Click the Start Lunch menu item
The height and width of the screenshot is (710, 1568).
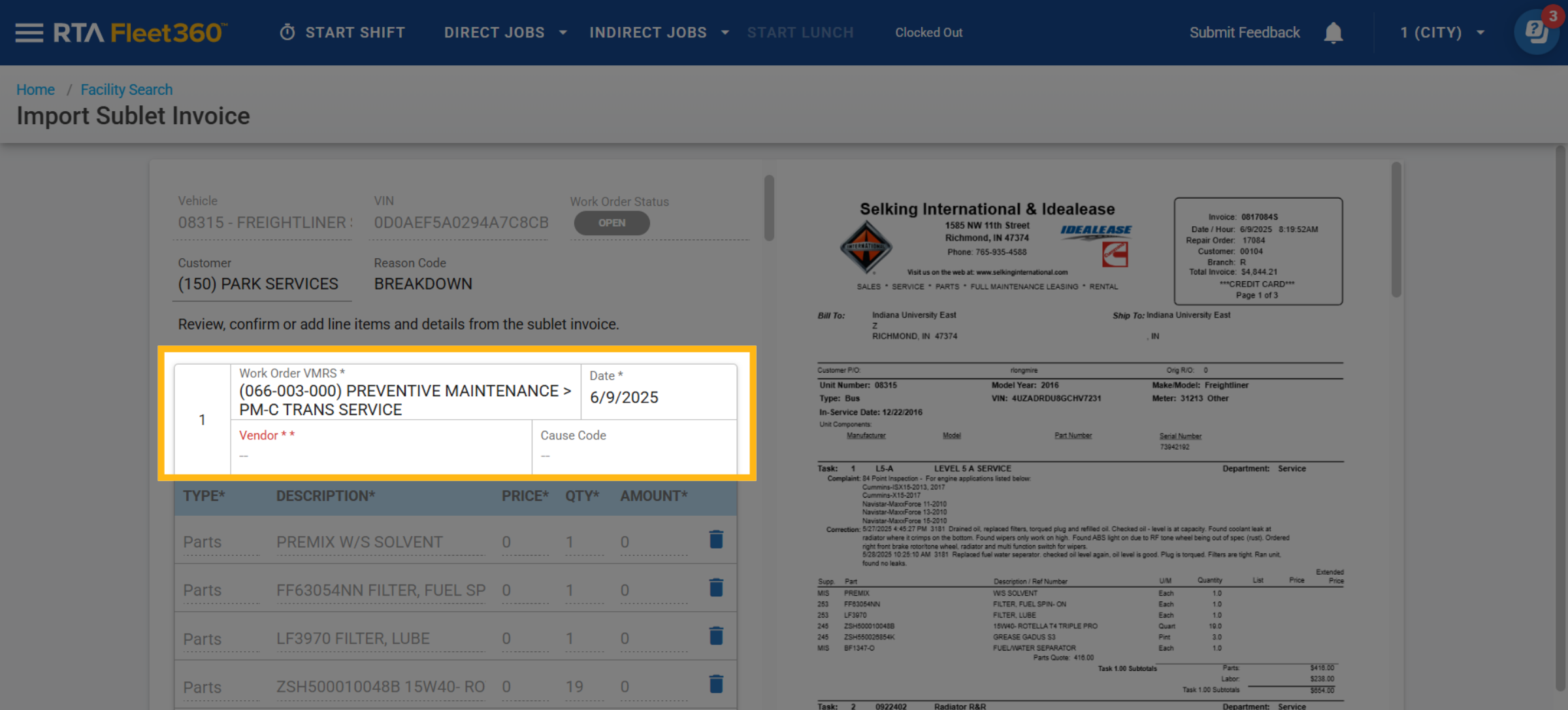(800, 33)
